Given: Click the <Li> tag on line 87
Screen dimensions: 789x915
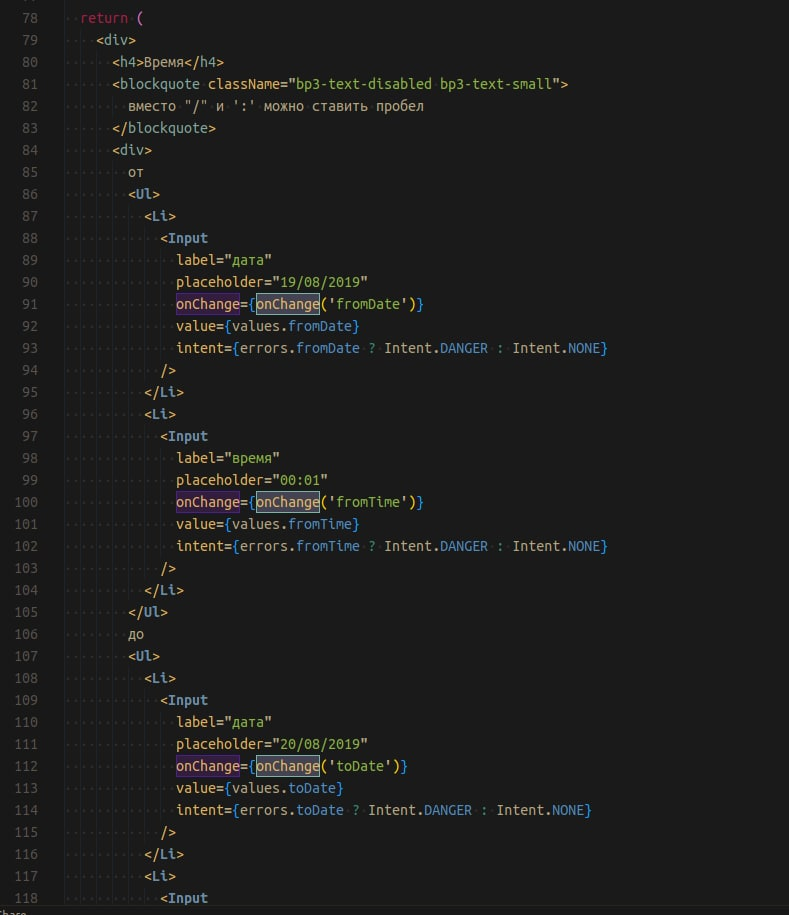Looking at the screenshot, I should click(x=160, y=216).
